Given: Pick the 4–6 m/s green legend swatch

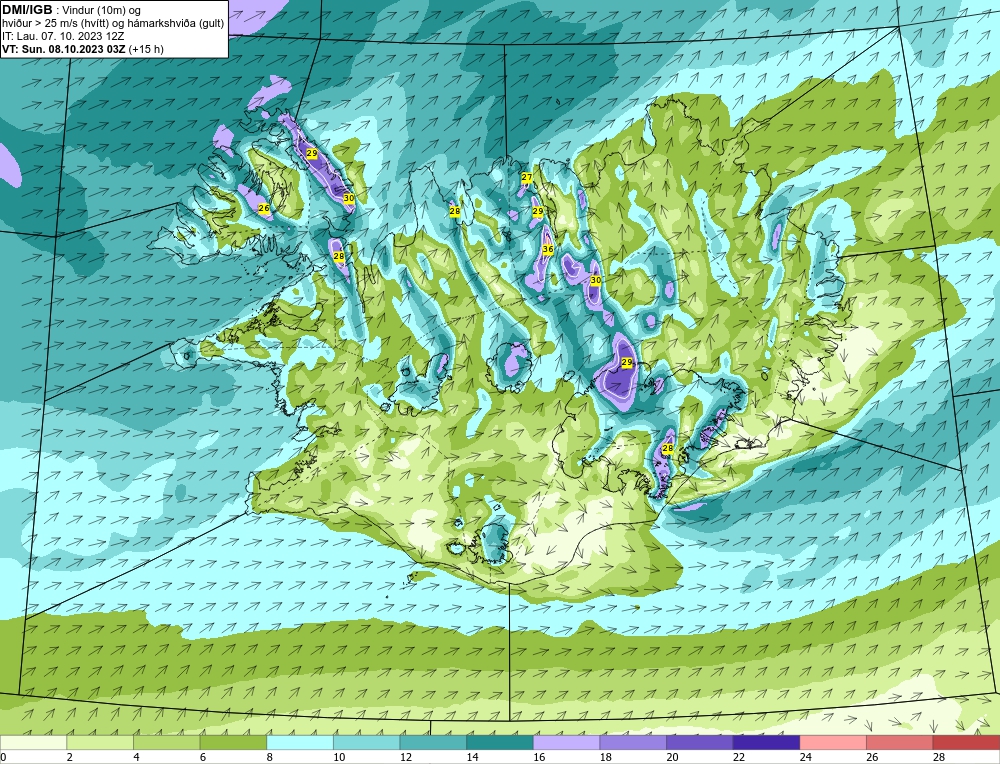Looking at the screenshot, I should point(166,742).
